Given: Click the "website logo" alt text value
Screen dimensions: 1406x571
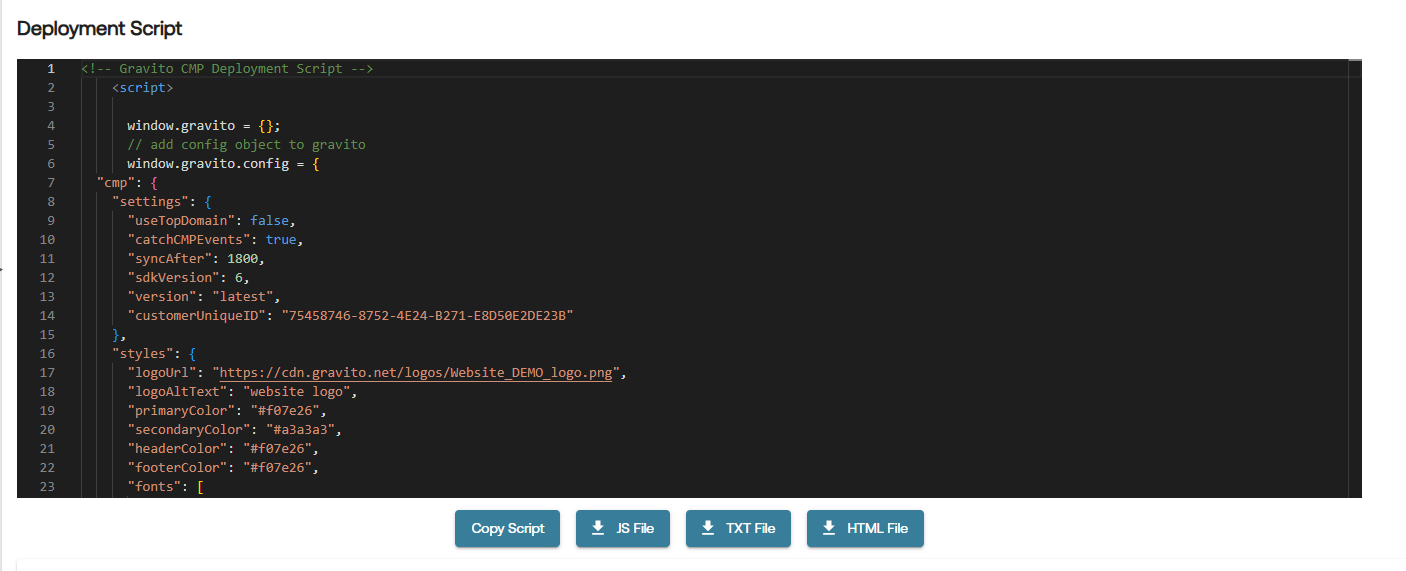Looking at the screenshot, I should (x=296, y=392).
